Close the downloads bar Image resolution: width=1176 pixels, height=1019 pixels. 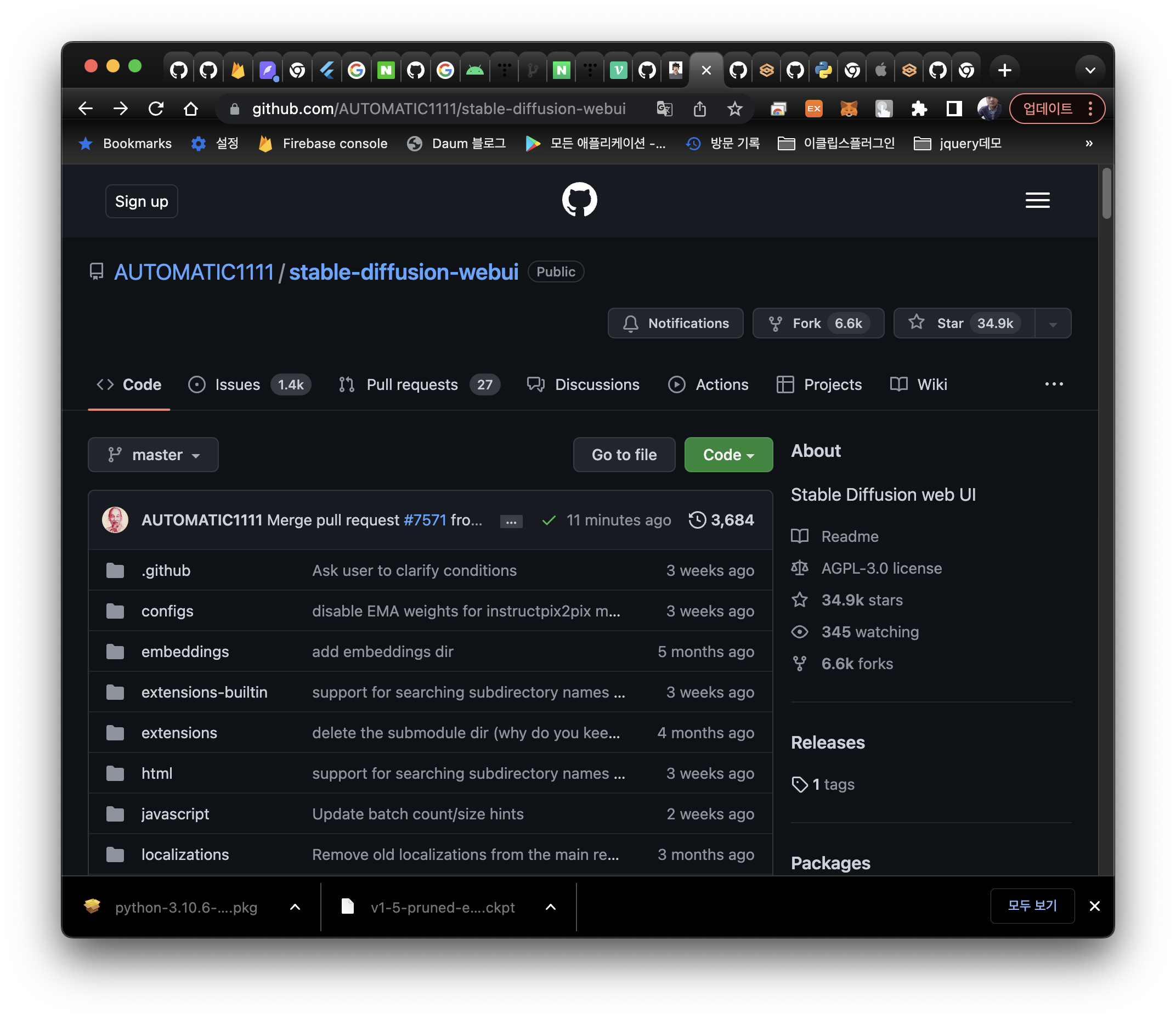[1094, 906]
